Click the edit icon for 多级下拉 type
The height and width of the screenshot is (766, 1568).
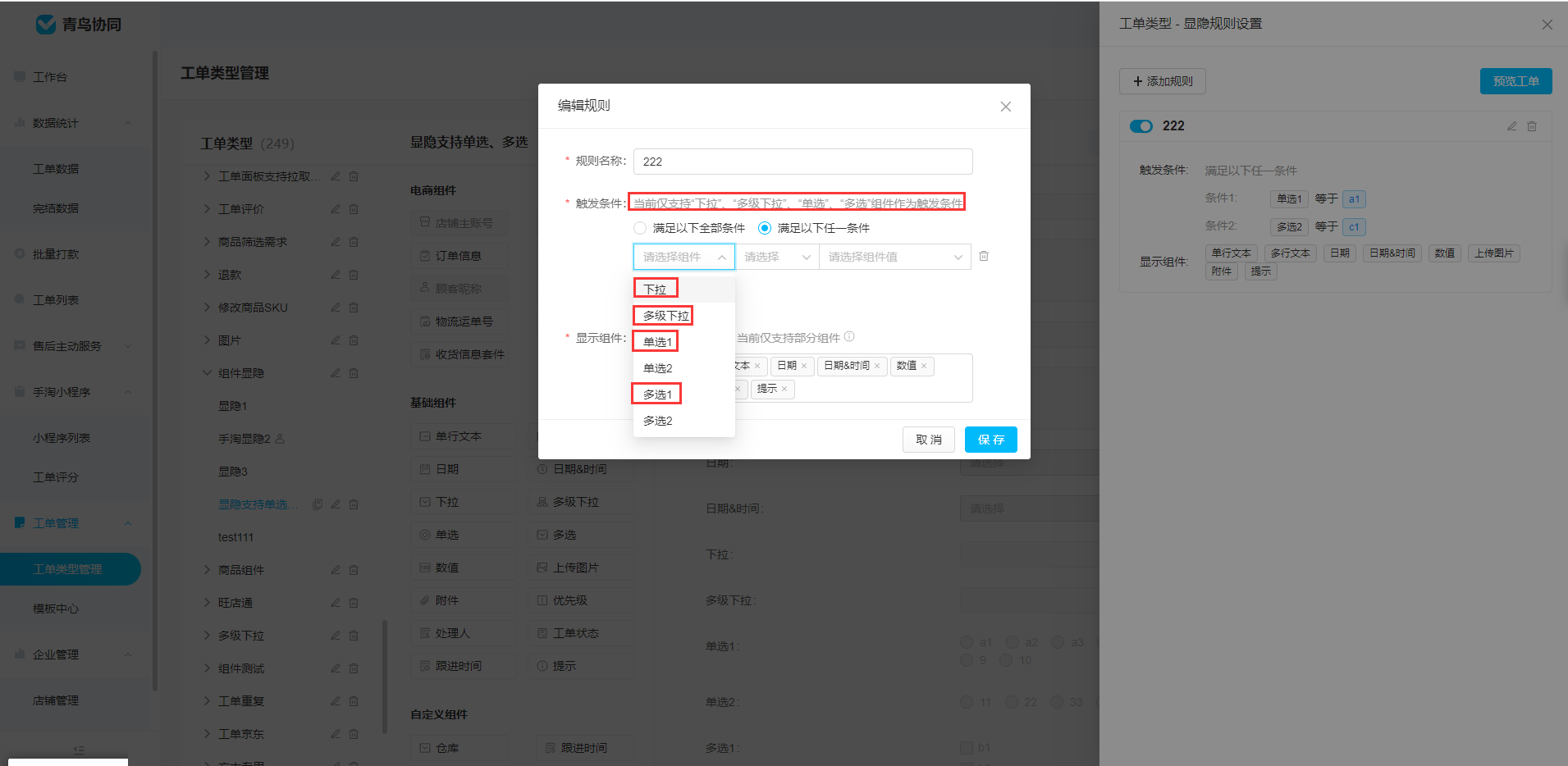(x=335, y=636)
